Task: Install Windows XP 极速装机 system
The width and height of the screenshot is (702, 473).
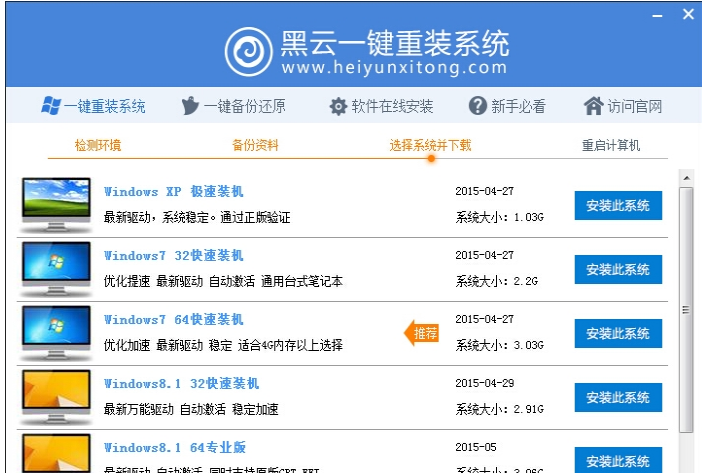Action: point(618,206)
